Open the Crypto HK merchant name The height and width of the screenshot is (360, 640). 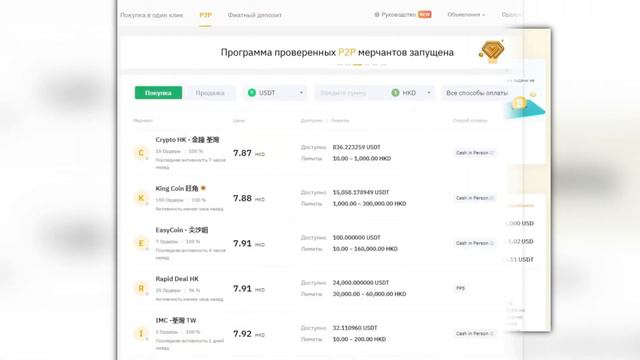coord(187,140)
